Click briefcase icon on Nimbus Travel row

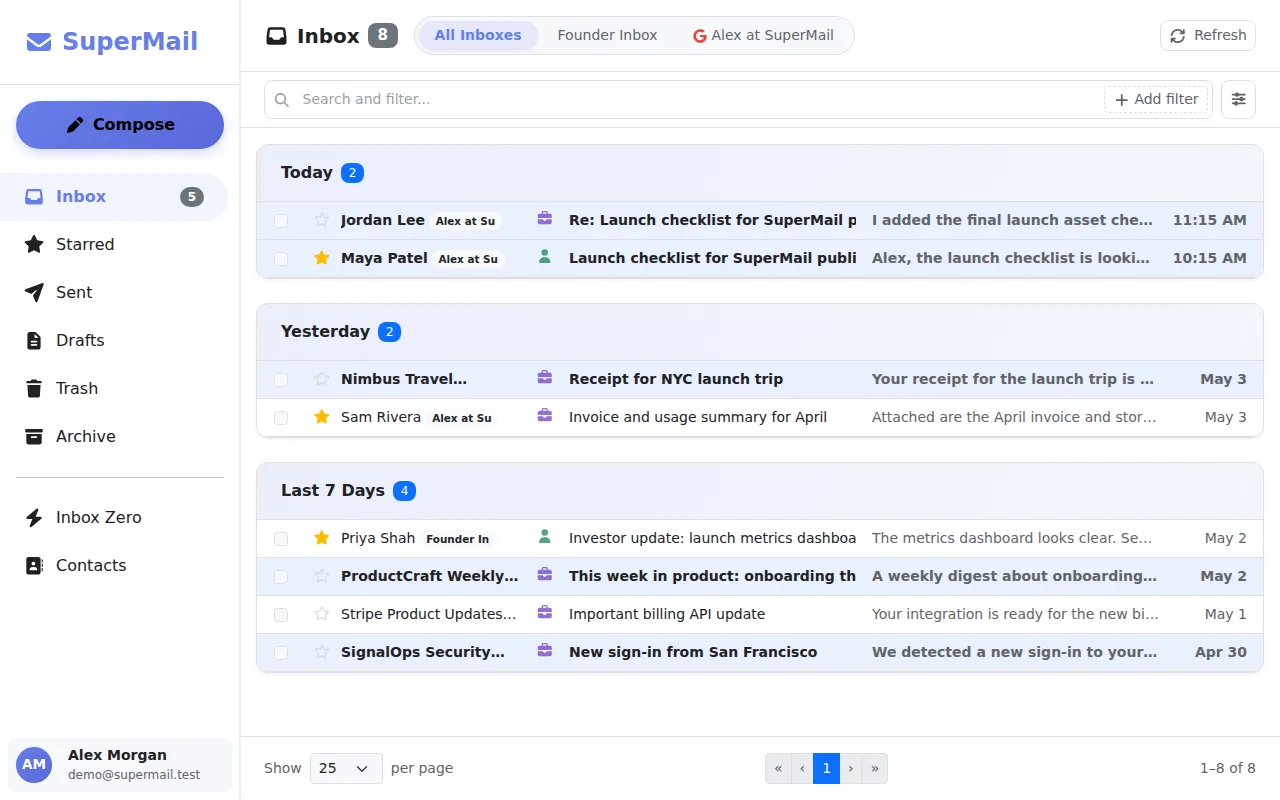545,378
